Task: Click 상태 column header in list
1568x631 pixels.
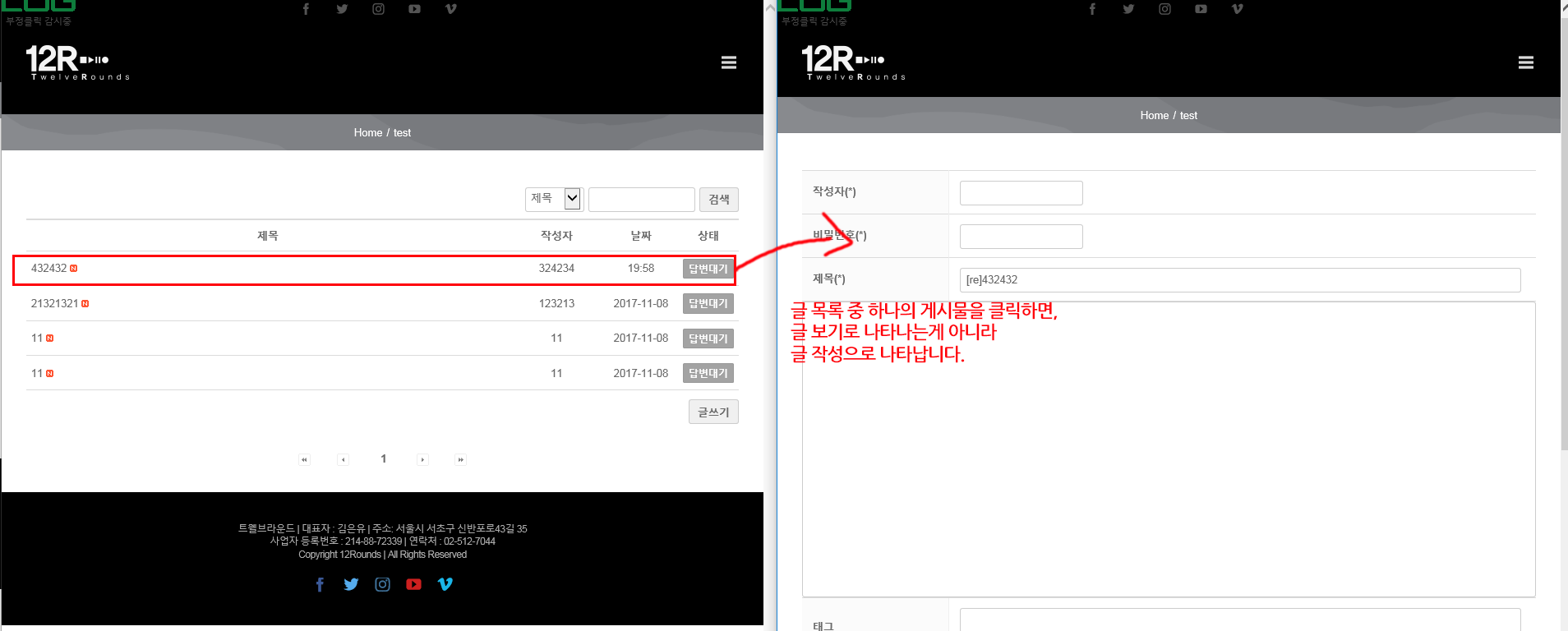Action: pos(708,236)
